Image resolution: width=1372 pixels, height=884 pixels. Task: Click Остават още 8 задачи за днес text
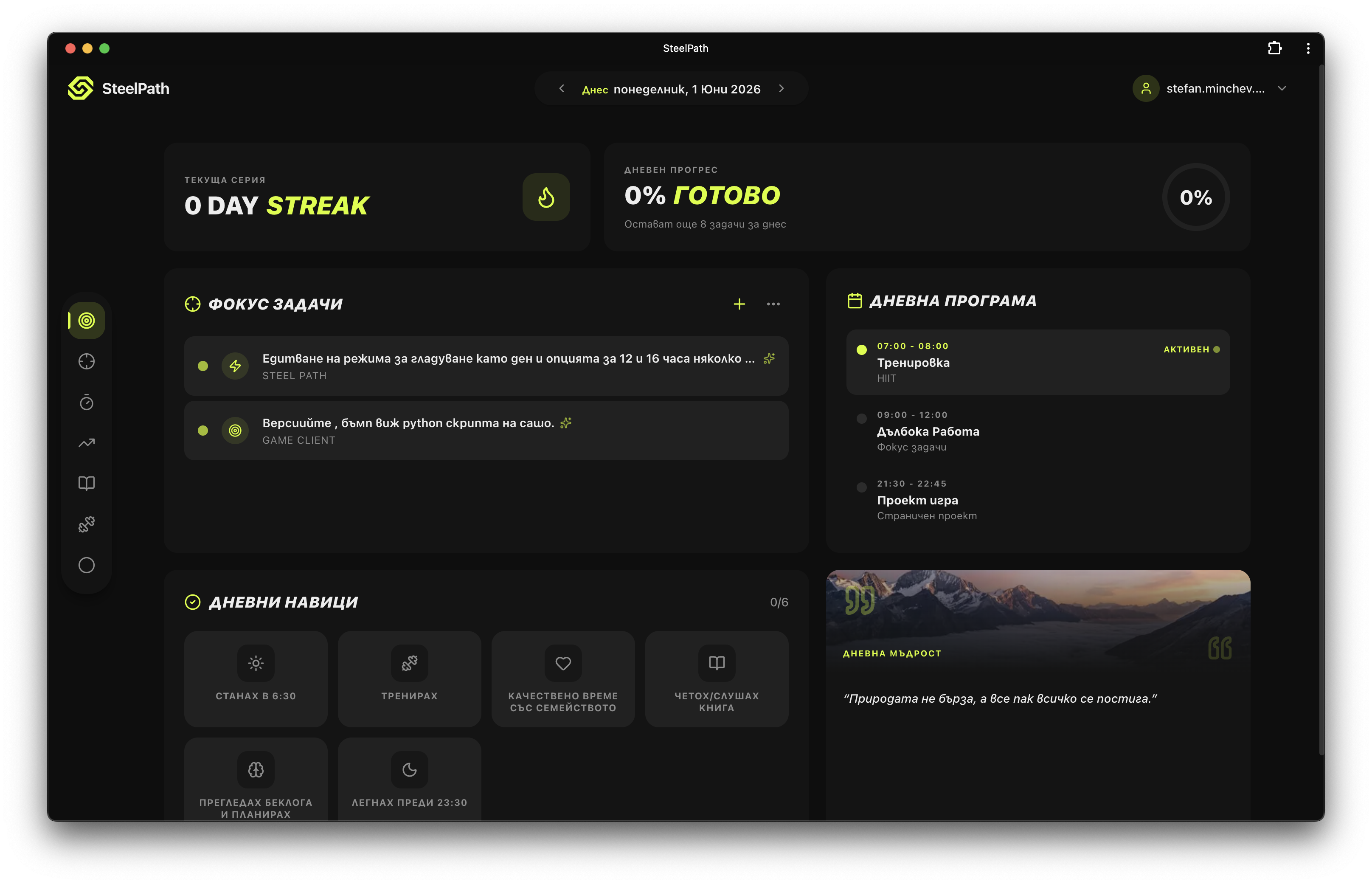(x=705, y=224)
